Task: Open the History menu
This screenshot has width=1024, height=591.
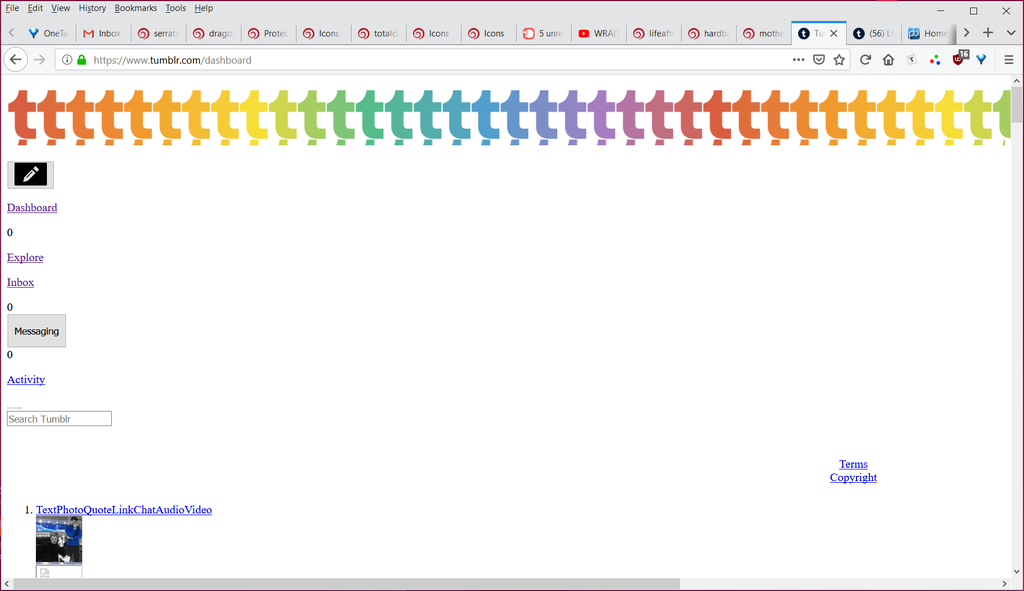Action: [92, 8]
